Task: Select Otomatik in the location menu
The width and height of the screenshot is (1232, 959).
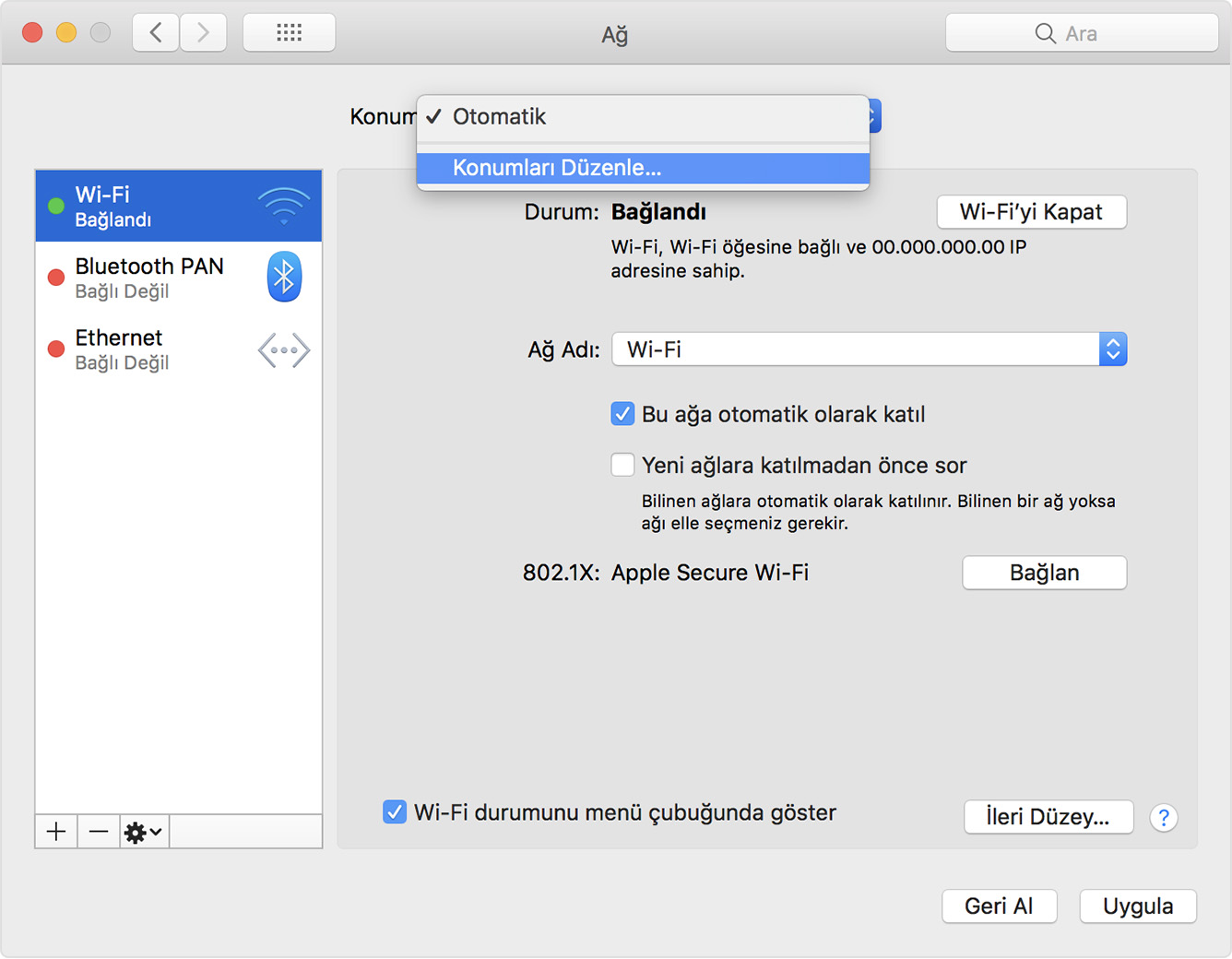Action: pyautogui.click(x=643, y=117)
